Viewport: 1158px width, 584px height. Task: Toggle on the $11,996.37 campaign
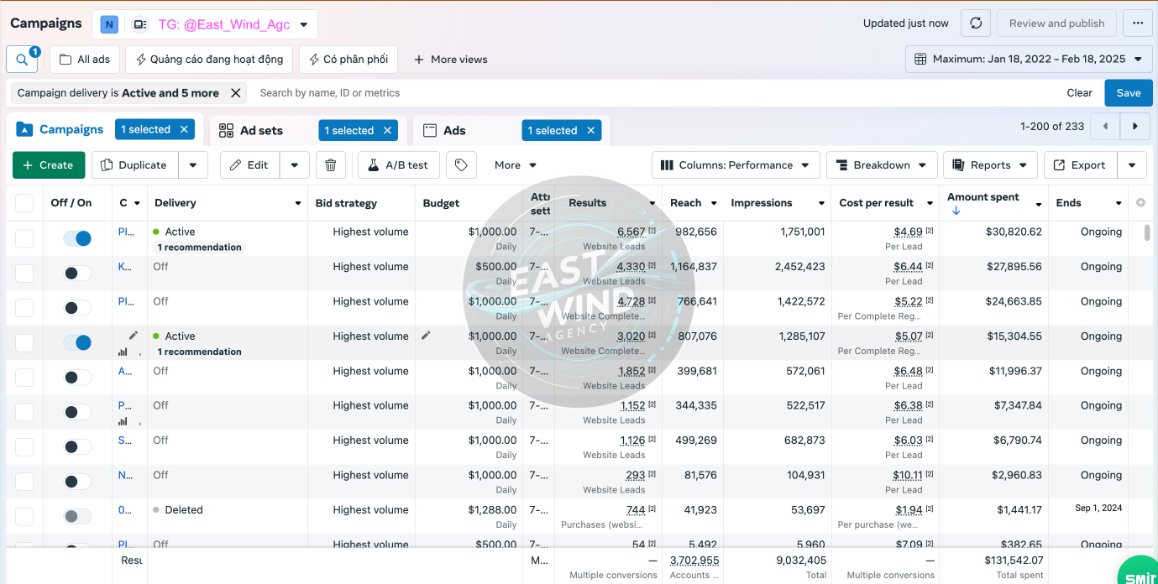click(77, 377)
